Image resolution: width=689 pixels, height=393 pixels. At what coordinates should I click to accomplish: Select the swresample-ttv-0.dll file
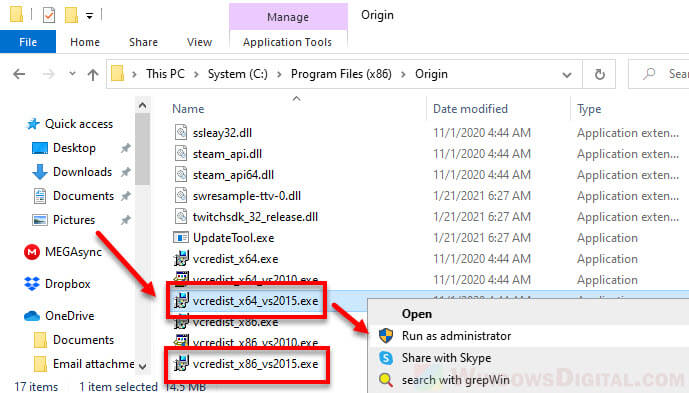(247, 196)
